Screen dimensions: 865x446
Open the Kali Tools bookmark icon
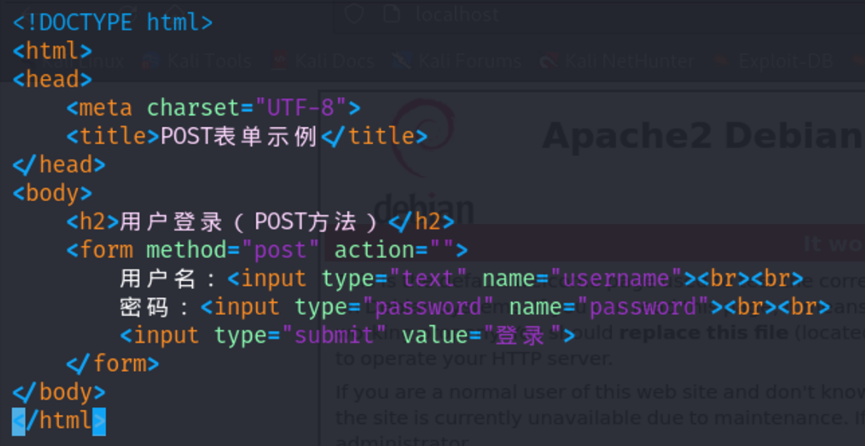pyautogui.click(x=151, y=61)
